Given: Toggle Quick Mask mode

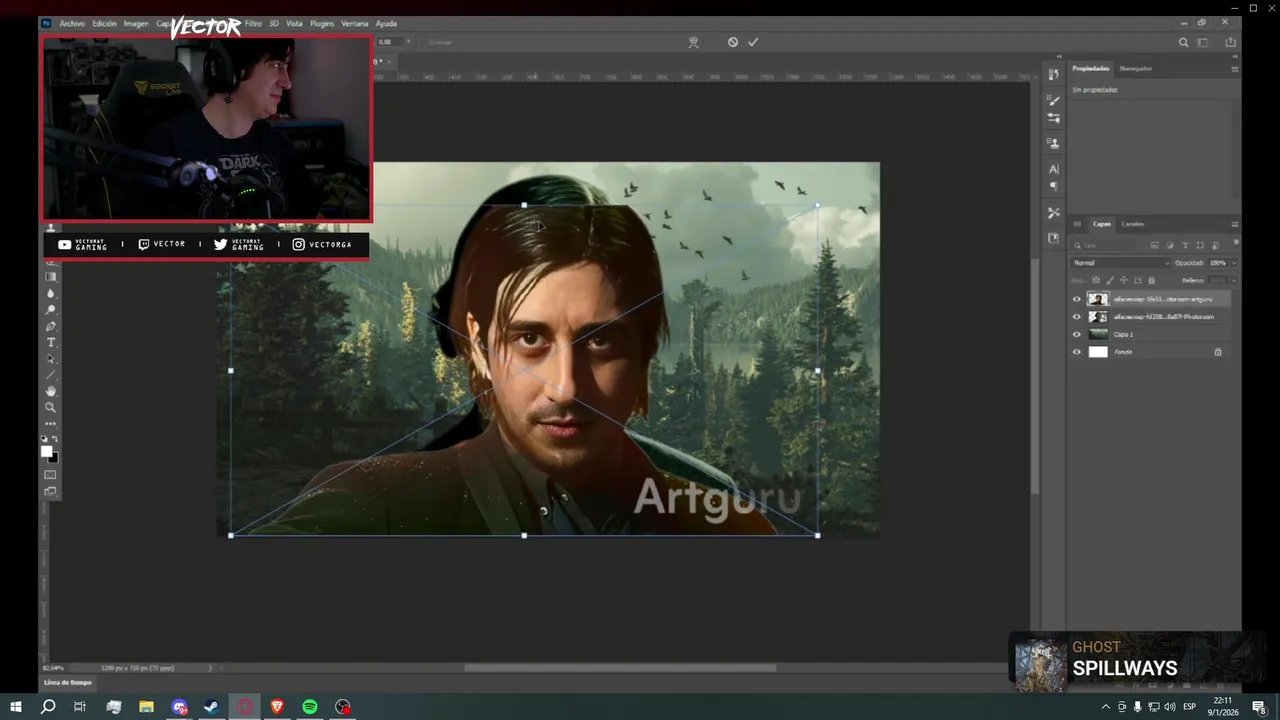Looking at the screenshot, I should point(51,475).
